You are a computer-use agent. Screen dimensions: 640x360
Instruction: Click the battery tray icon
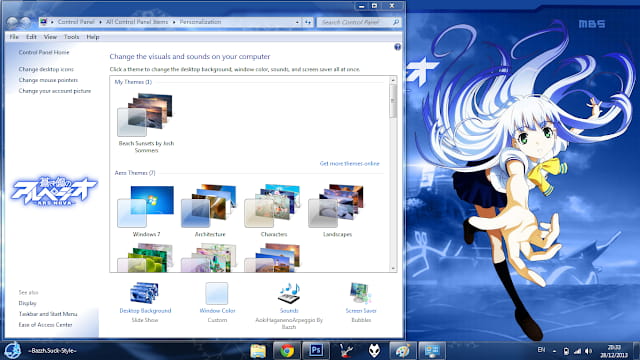tap(566, 351)
